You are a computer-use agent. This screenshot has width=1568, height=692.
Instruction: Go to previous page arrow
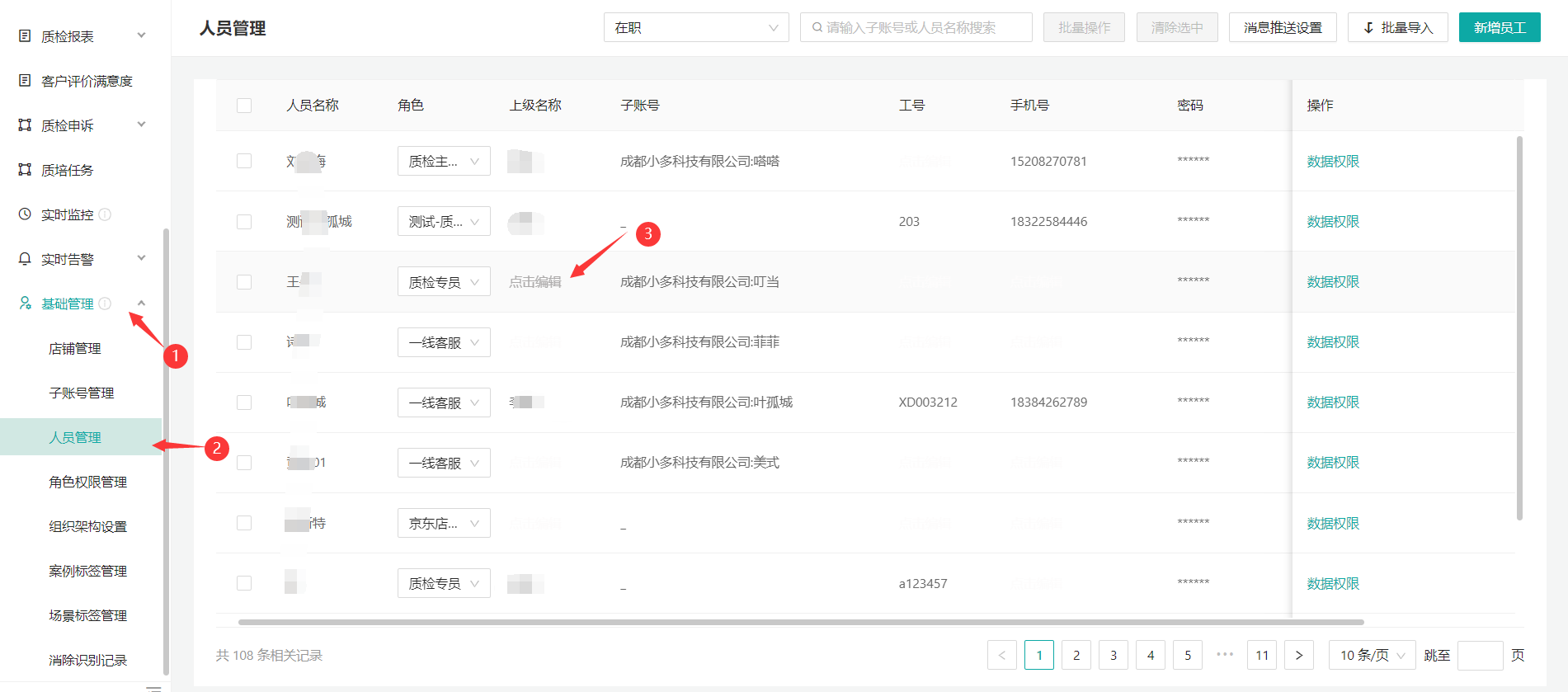[x=1002, y=655]
